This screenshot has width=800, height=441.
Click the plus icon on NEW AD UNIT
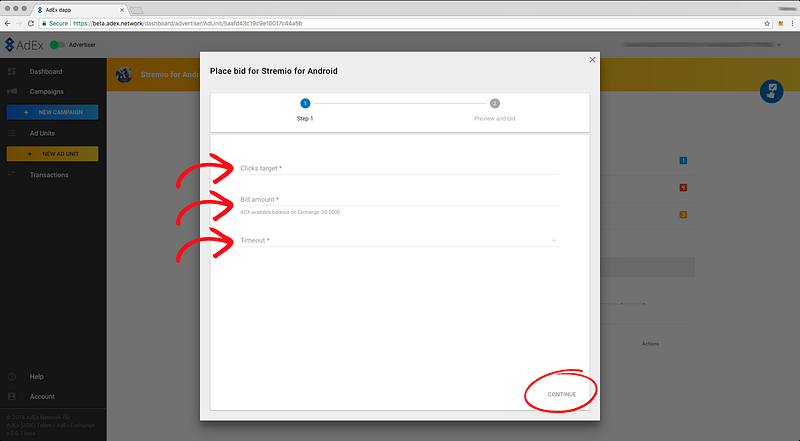click(x=30, y=154)
